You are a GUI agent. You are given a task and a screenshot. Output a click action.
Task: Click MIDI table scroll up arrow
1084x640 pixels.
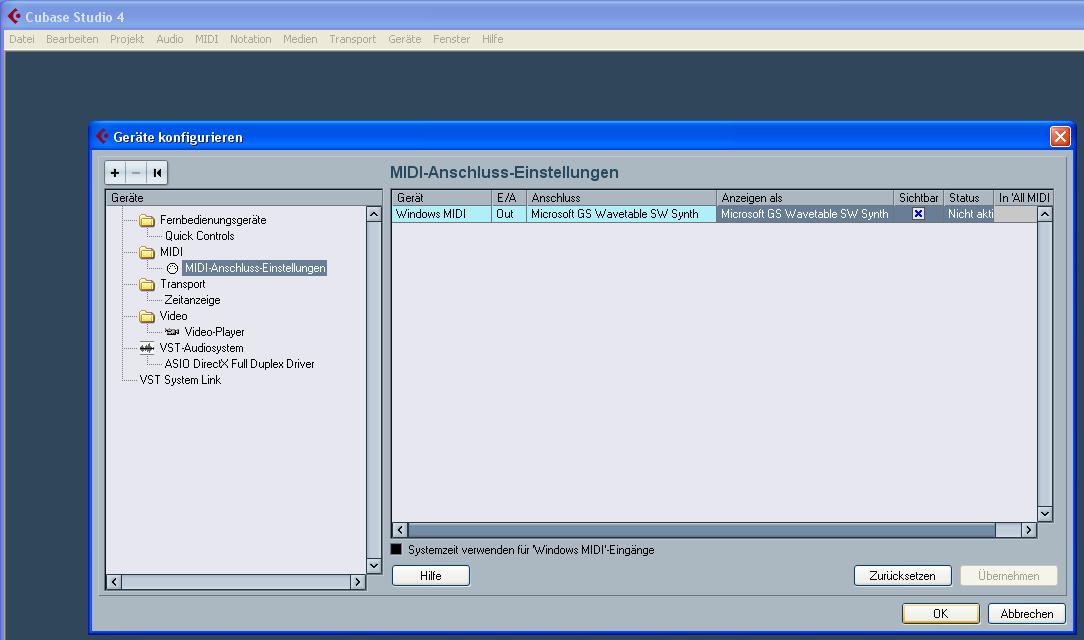pyautogui.click(x=1045, y=214)
